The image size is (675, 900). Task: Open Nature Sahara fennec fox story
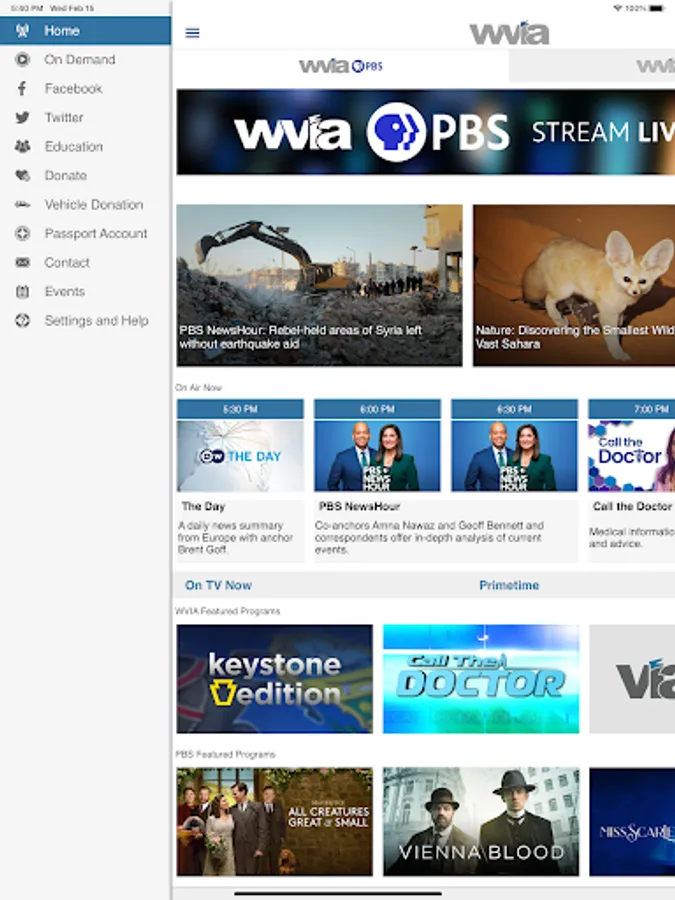[x=574, y=285]
